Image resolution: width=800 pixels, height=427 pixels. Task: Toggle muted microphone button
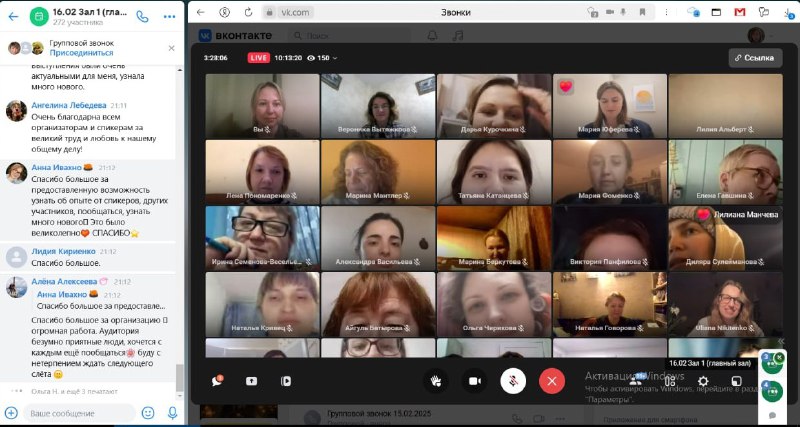[513, 381]
